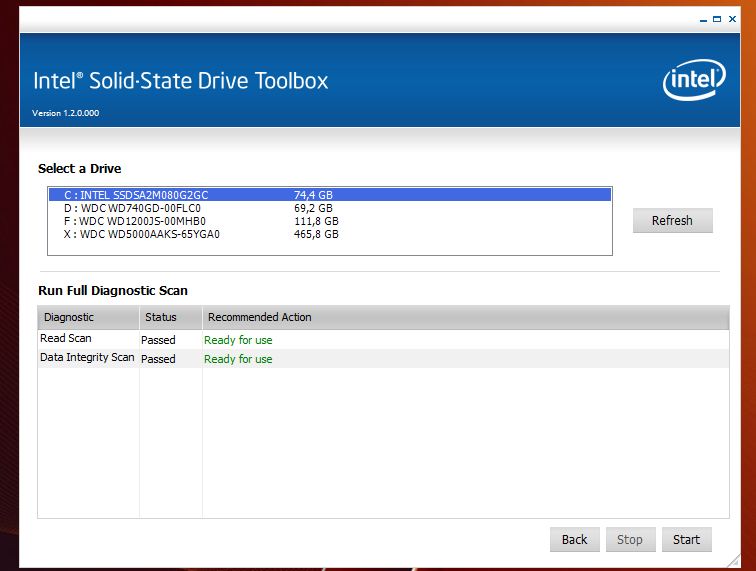Click the window resize grip corner
This screenshot has width=756, height=571.
[734, 561]
